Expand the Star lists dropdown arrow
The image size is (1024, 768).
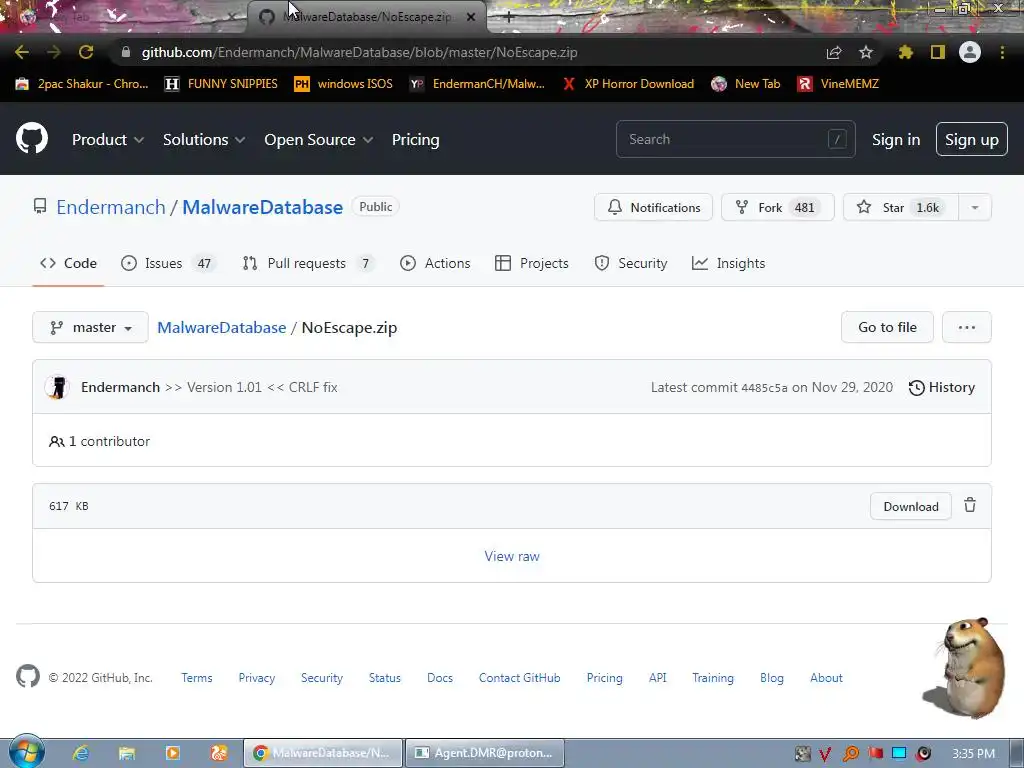point(974,208)
